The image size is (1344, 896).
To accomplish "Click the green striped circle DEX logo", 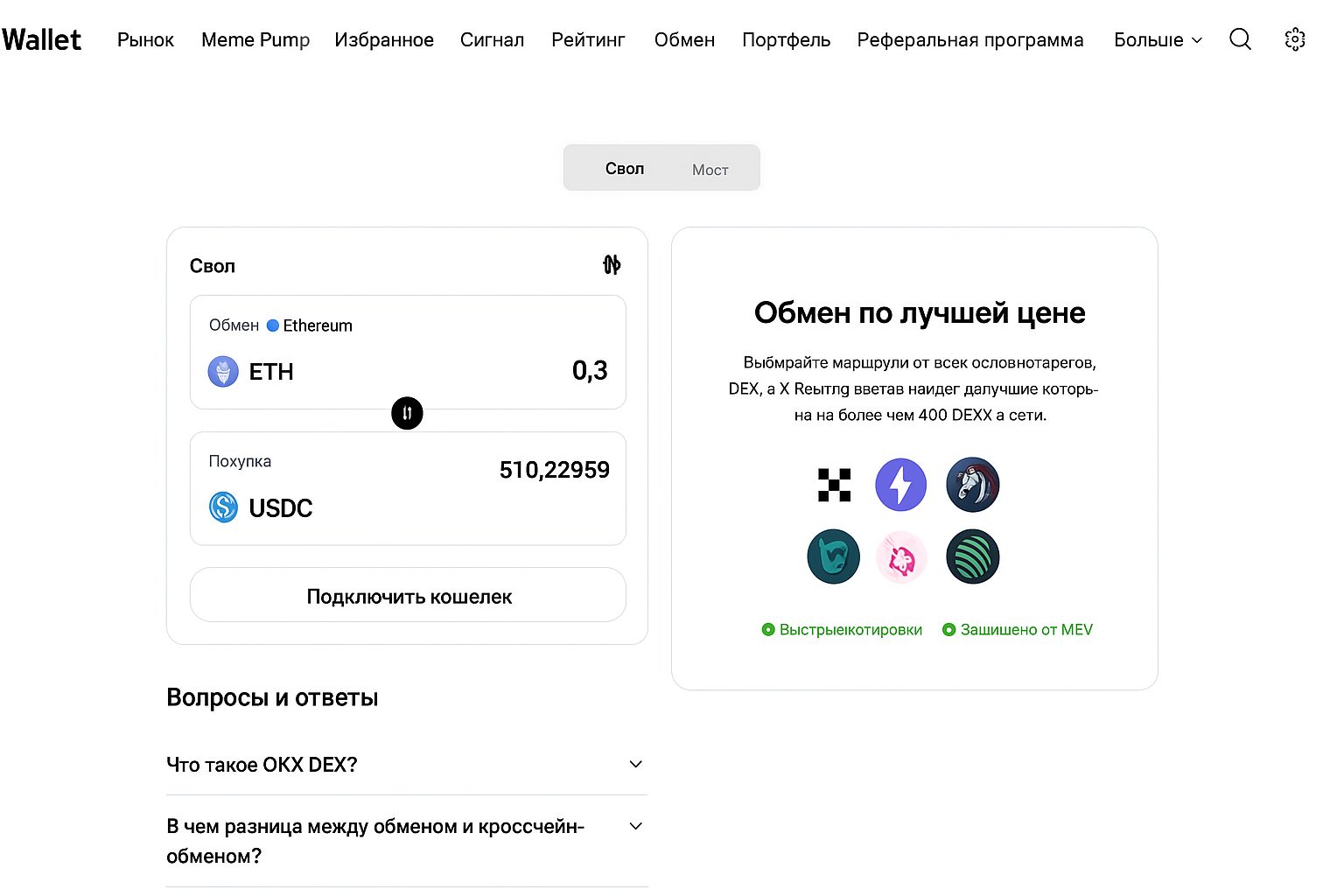I will tap(972, 556).
